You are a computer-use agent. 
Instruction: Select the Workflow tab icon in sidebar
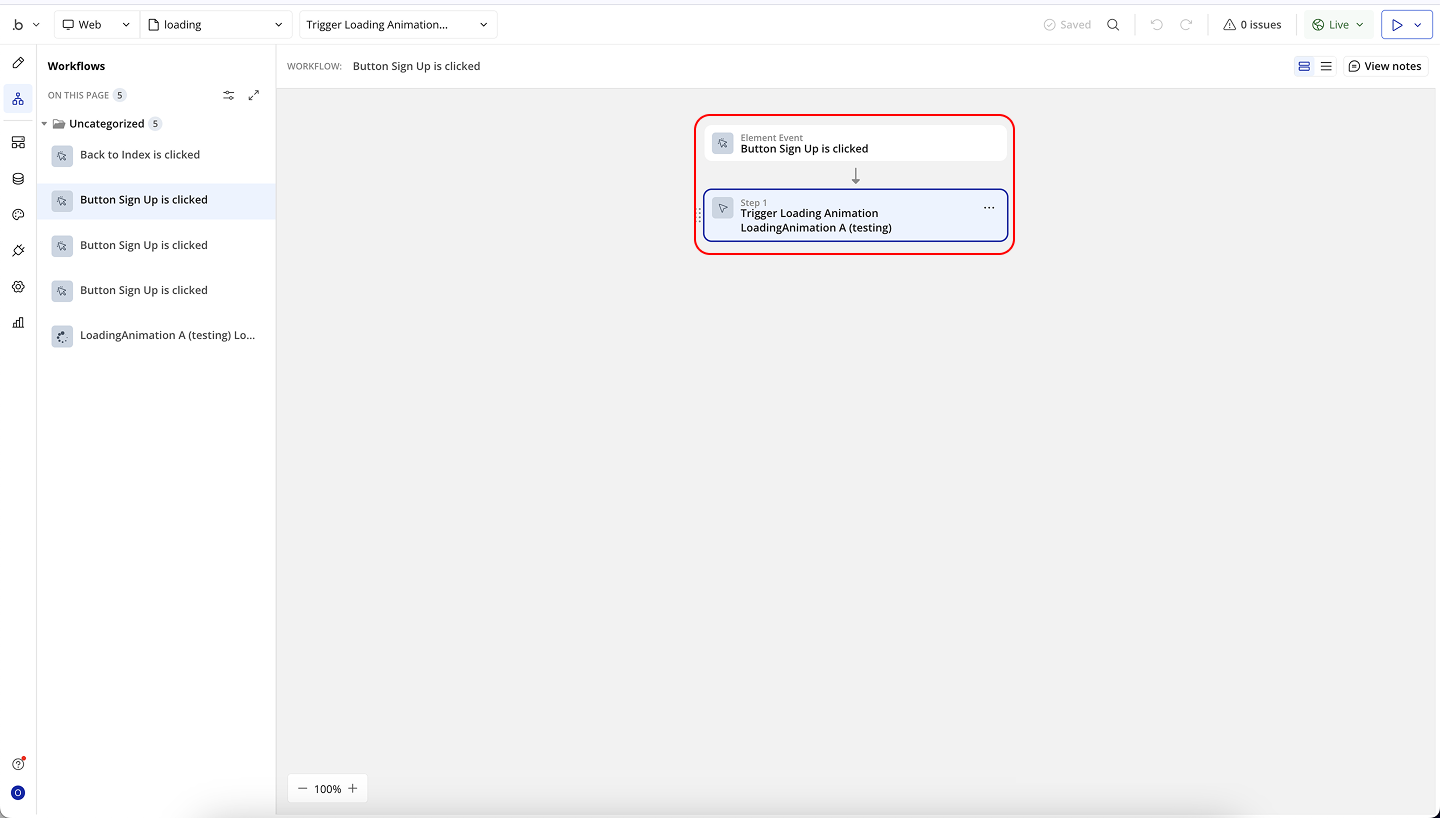click(x=18, y=99)
